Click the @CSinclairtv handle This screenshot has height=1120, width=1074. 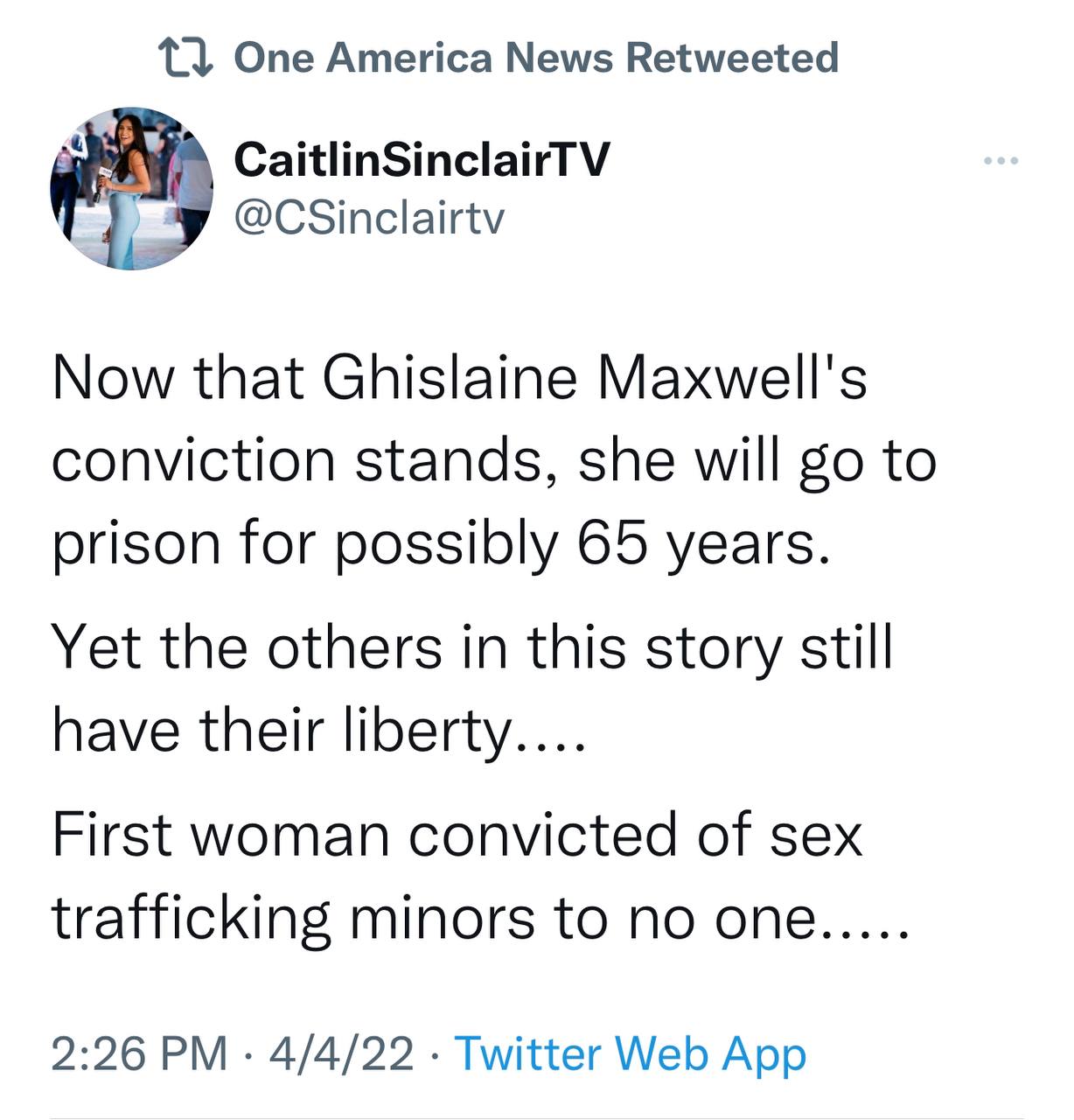pos(368,219)
